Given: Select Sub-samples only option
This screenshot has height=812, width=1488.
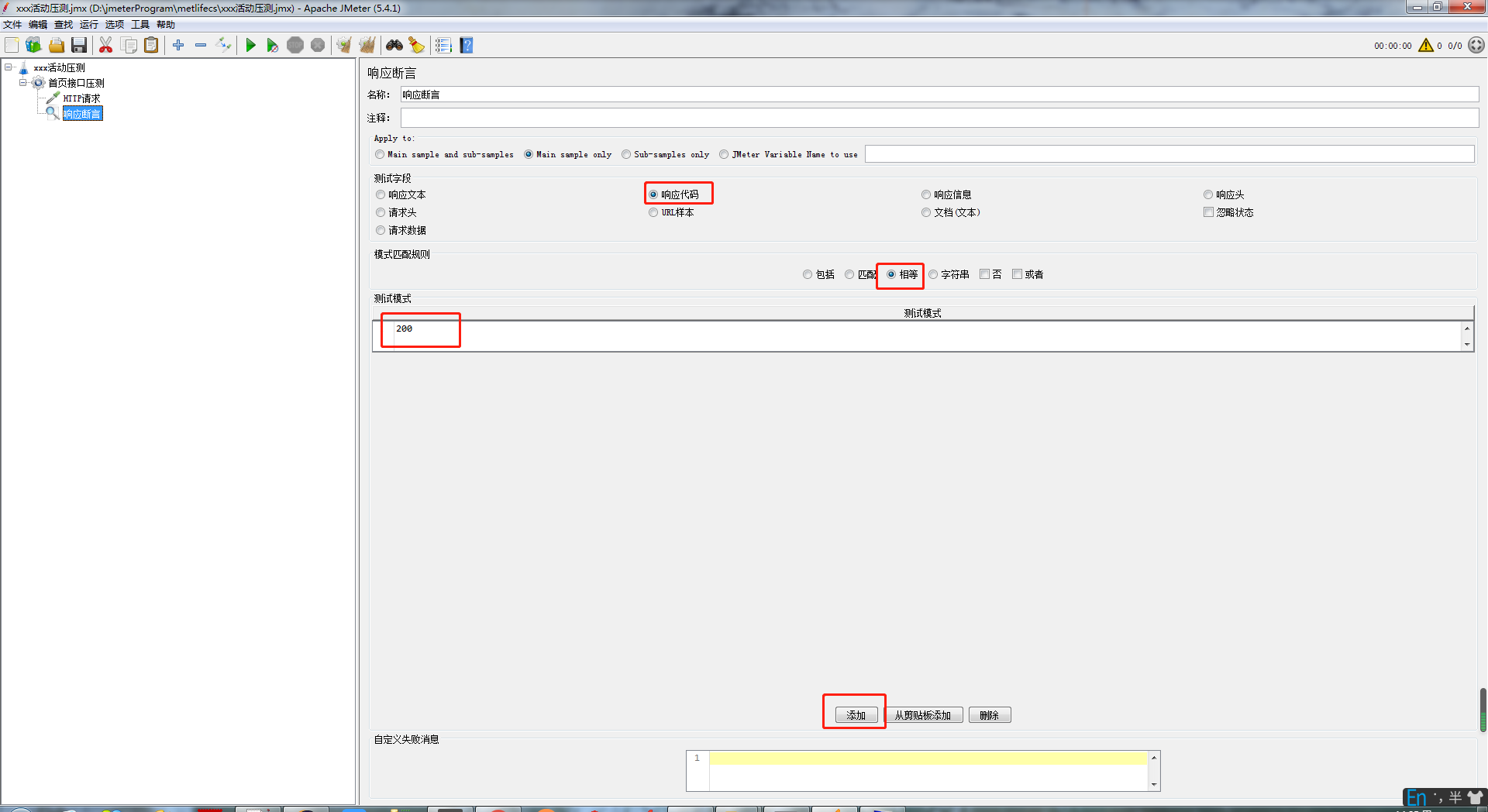Looking at the screenshot, I should tap(666, 154).
